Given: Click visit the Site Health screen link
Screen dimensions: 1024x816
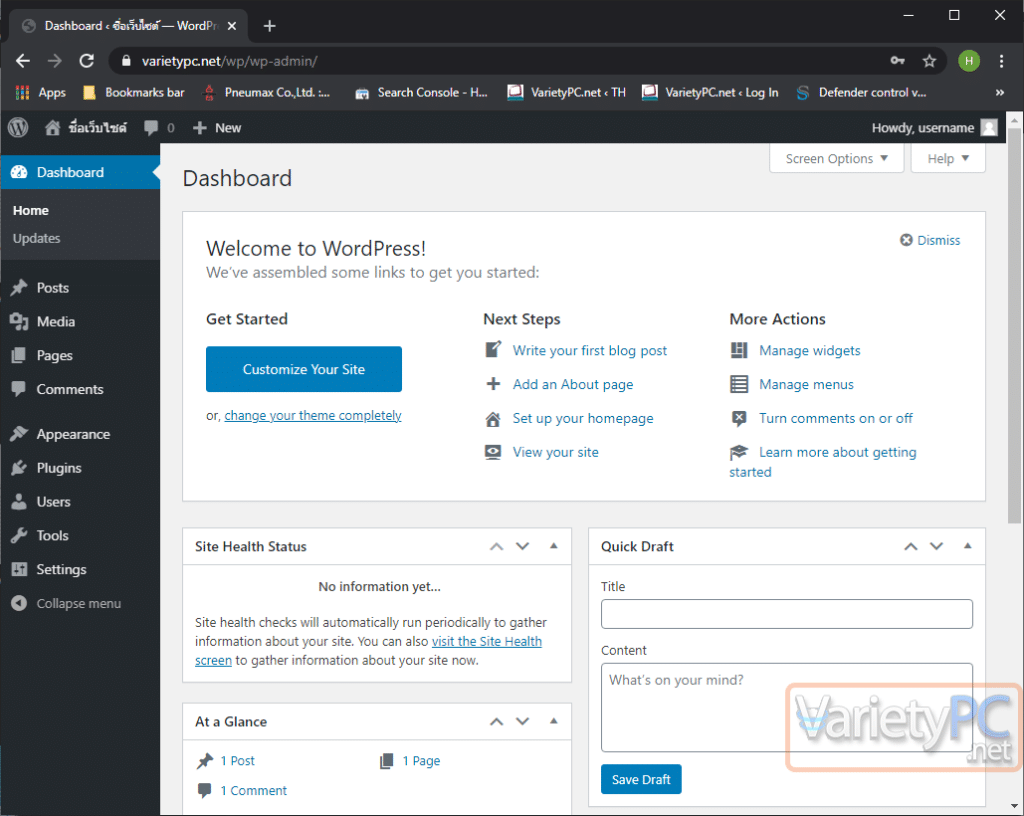Looking at the screenshot, I should 487,642.
